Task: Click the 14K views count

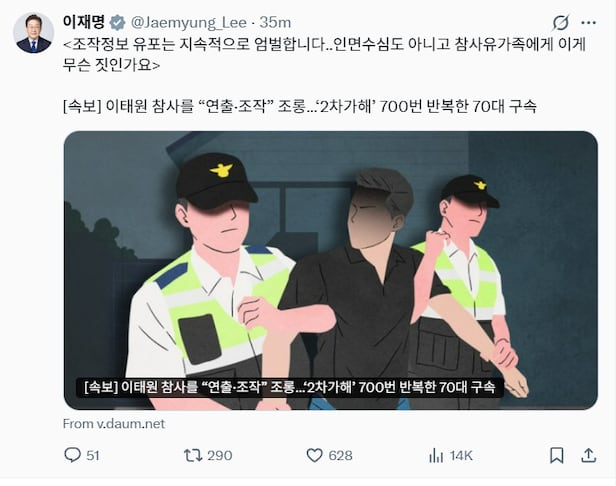Action: tap(461, 456)
